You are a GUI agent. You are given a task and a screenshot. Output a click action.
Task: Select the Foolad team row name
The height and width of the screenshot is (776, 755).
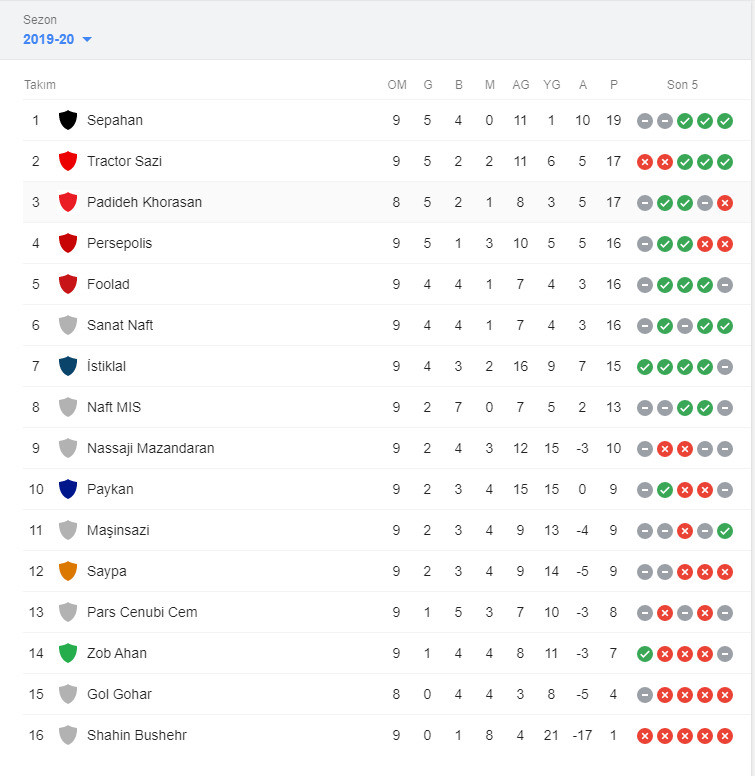[x=108, y=284]
